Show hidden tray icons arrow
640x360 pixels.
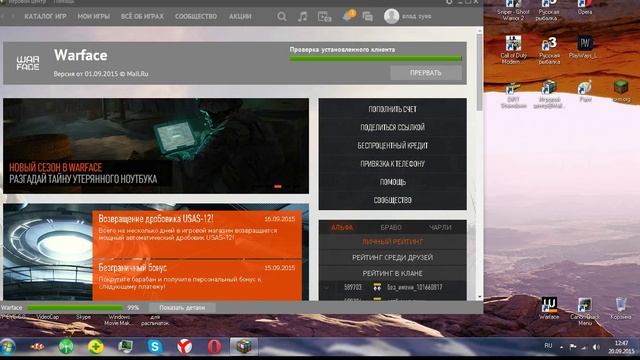[x=562, y=347]
